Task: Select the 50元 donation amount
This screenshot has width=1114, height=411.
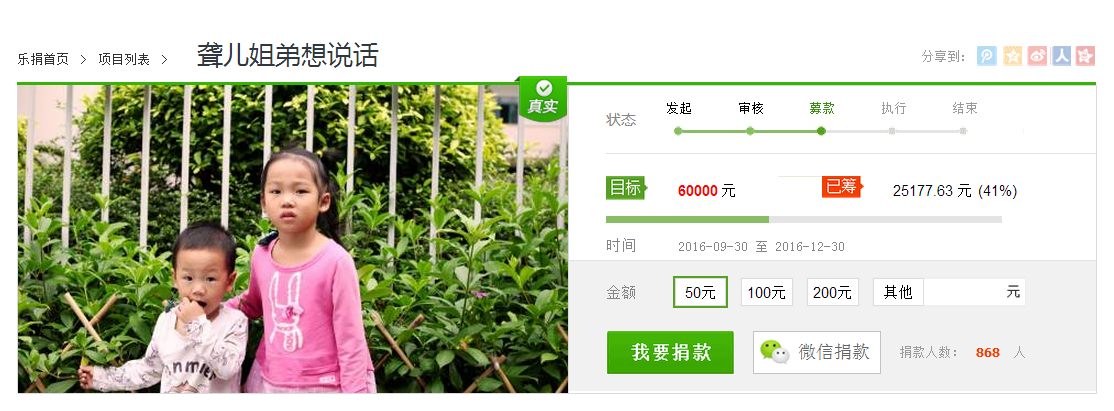Action: pyautogui.click(x=701, y=292)
